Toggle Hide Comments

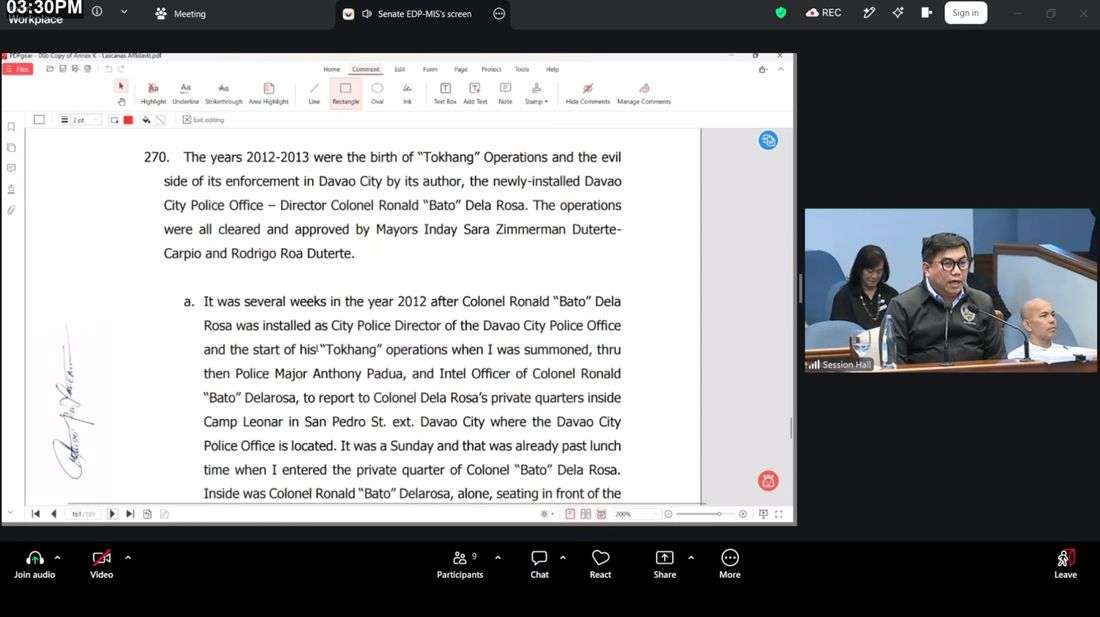pos(588,93)
